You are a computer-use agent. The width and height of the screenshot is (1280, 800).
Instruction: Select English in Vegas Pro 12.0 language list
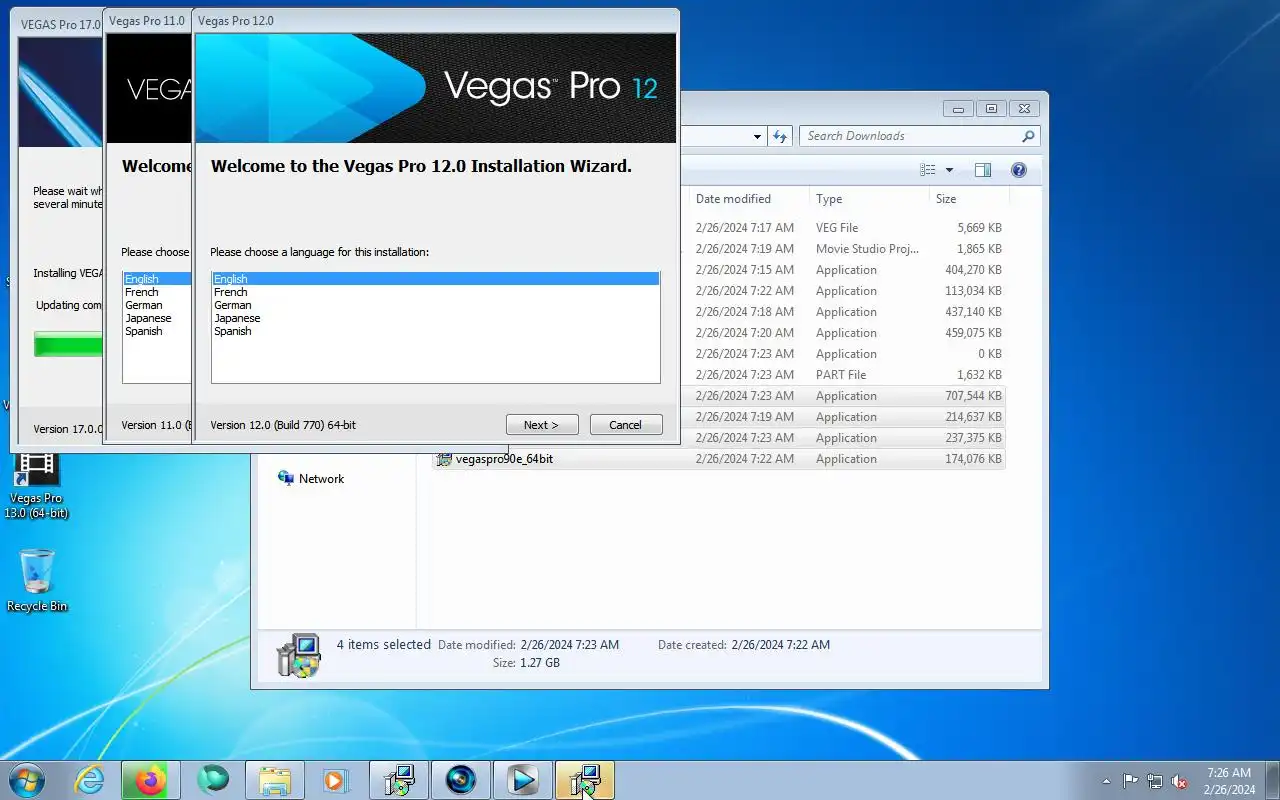[x=435, y=279]
